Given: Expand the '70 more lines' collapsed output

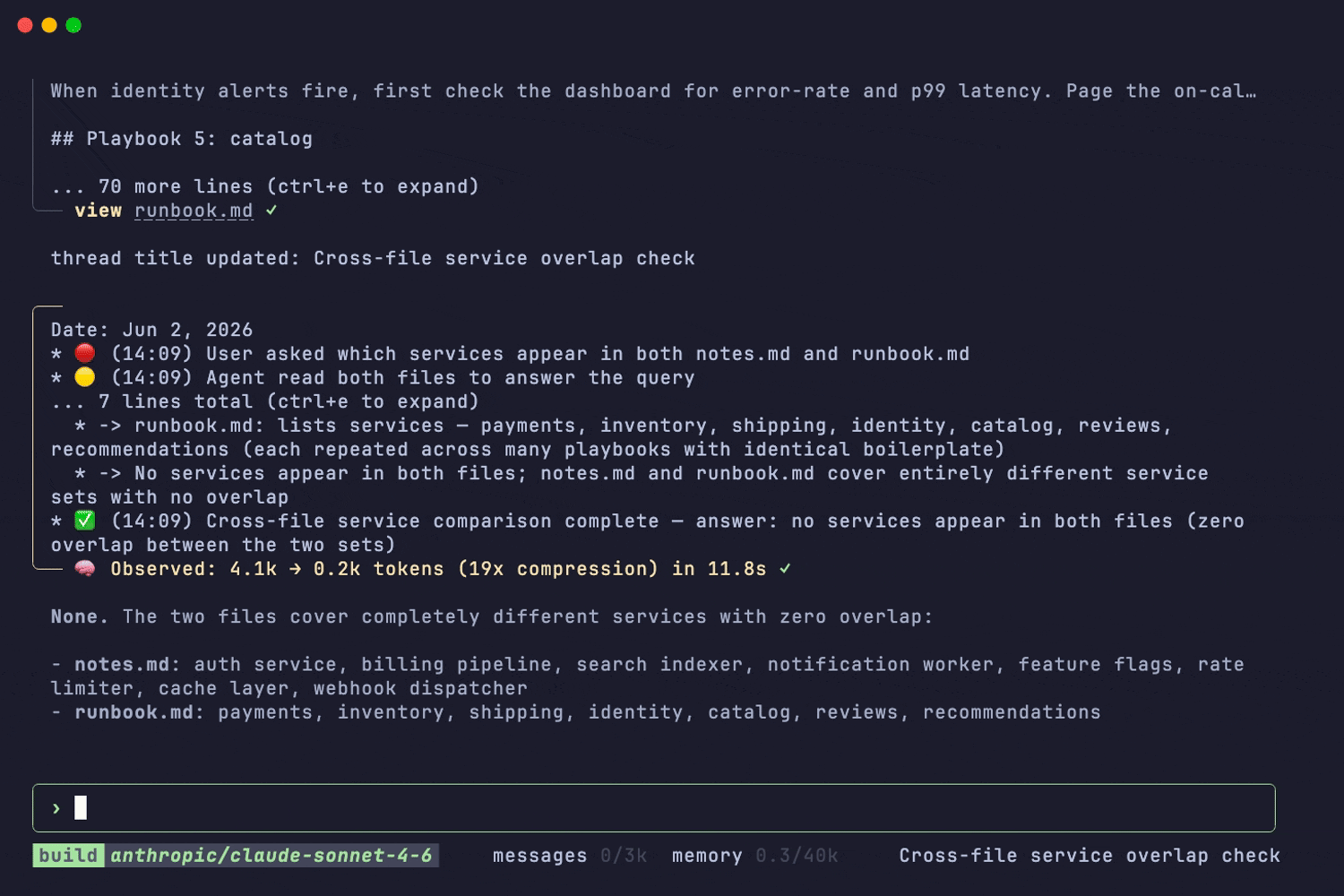Looking at the screenshot, I should coord(265,186).
